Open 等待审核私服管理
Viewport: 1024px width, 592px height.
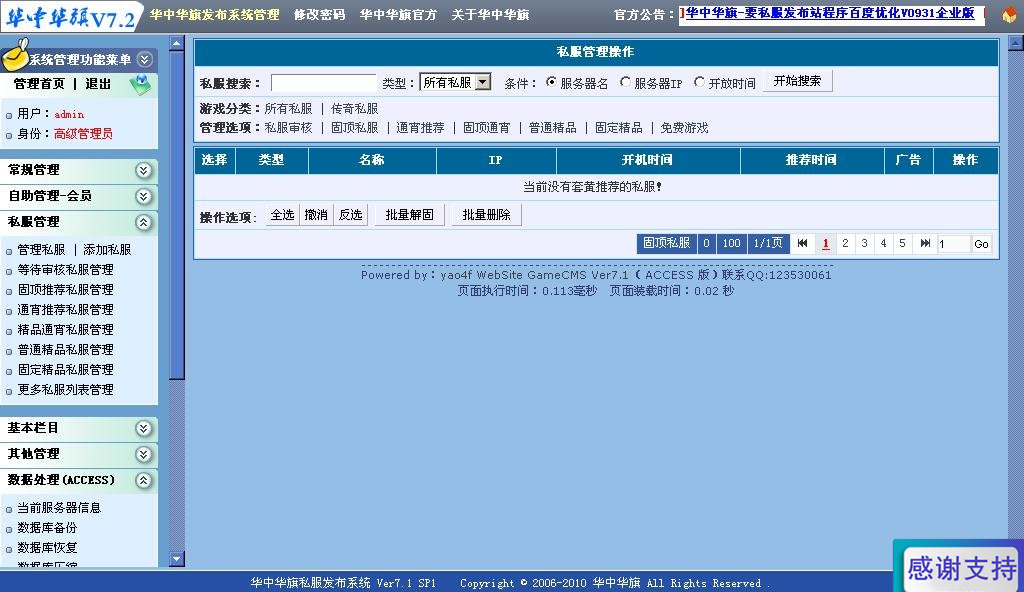(65, 270)
